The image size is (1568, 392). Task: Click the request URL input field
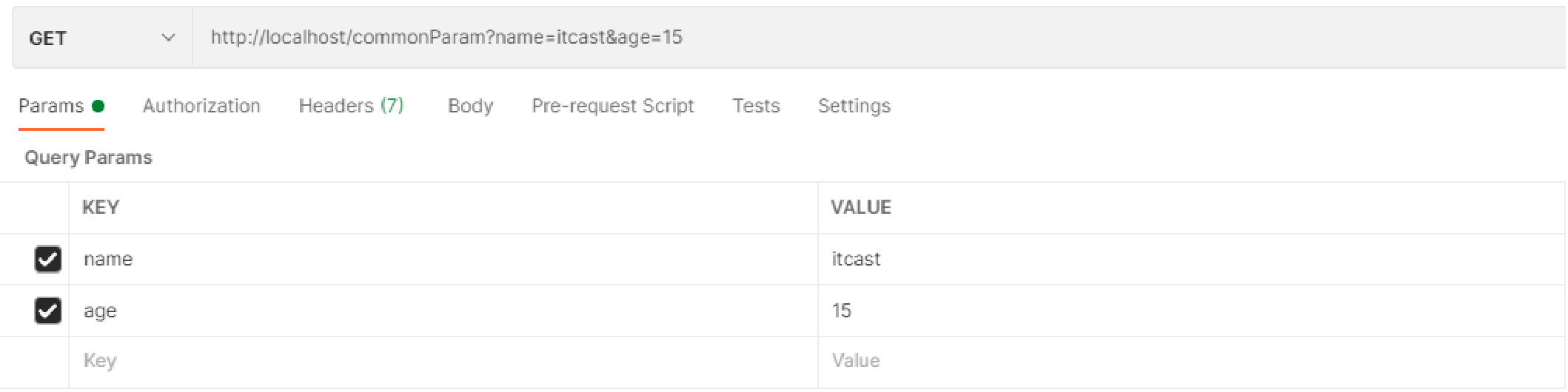coord(814,38)
